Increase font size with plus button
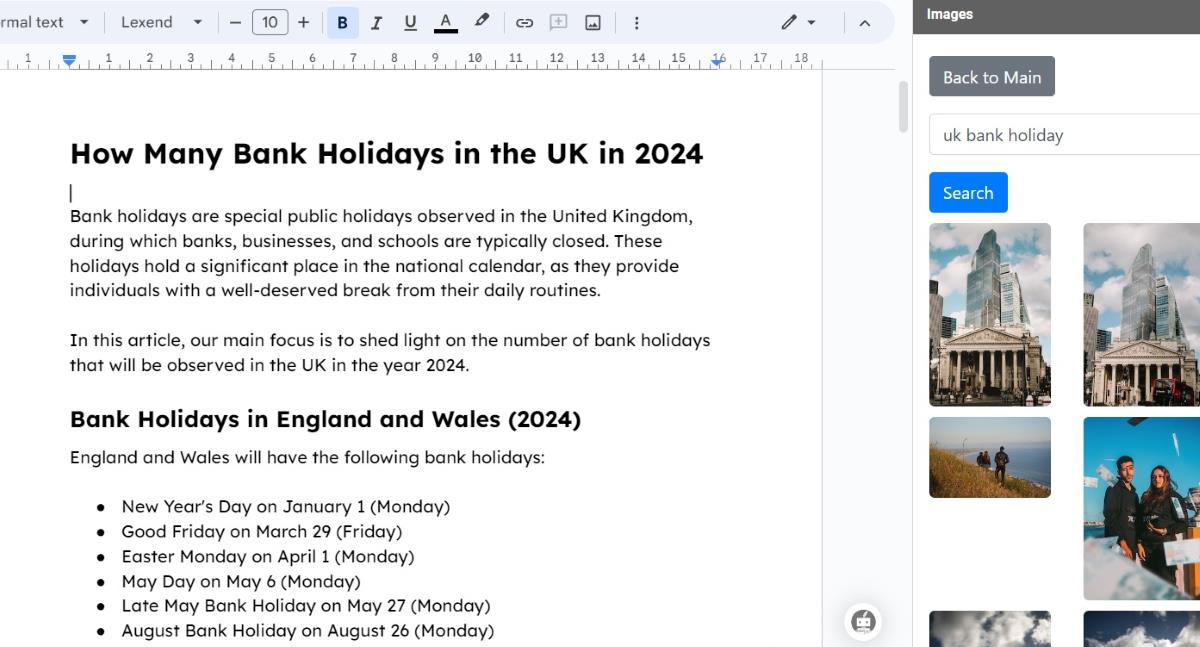This screenshot has width=1200, height=647. coord(304,22)
